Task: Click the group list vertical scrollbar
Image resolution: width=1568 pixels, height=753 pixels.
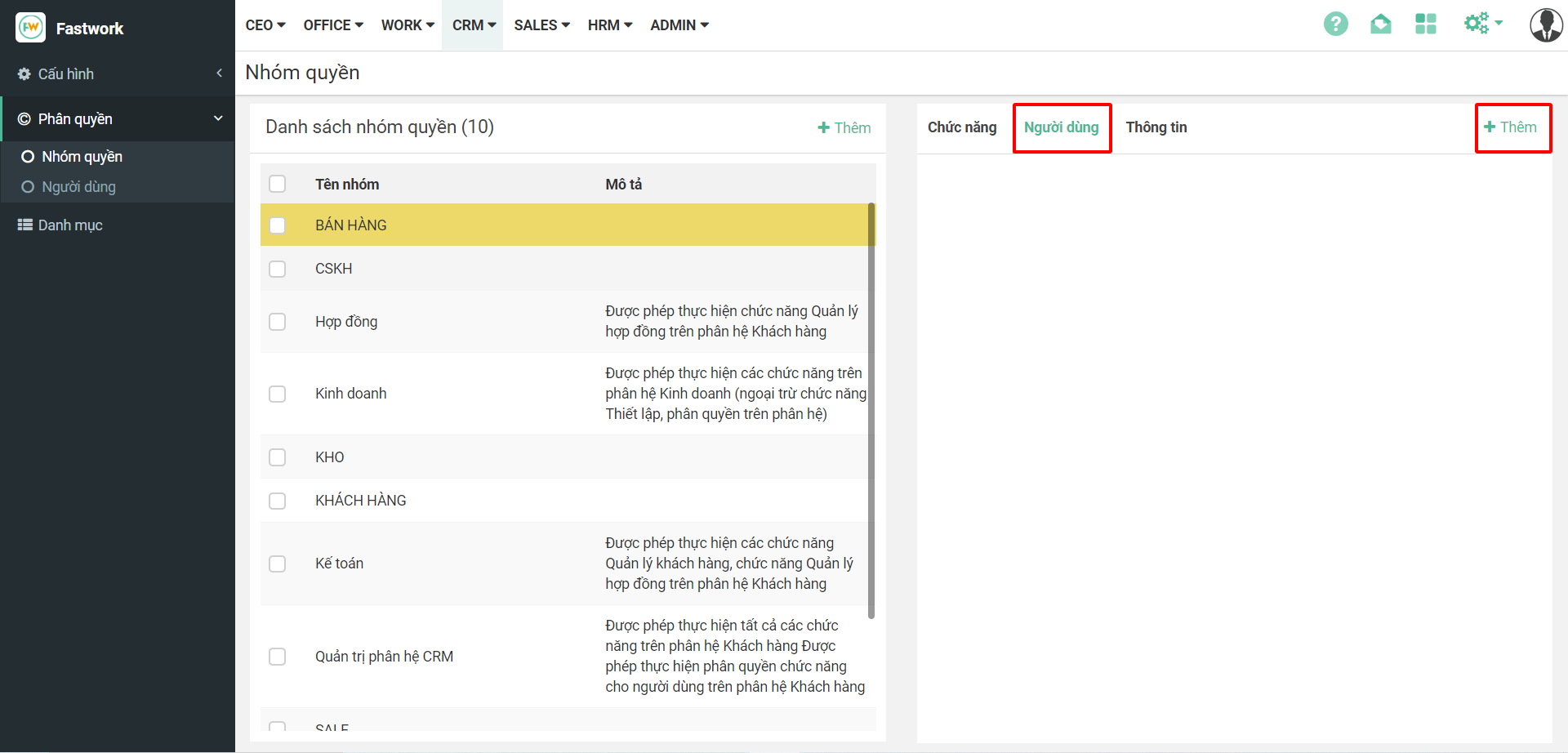Action: click(871, 408)
